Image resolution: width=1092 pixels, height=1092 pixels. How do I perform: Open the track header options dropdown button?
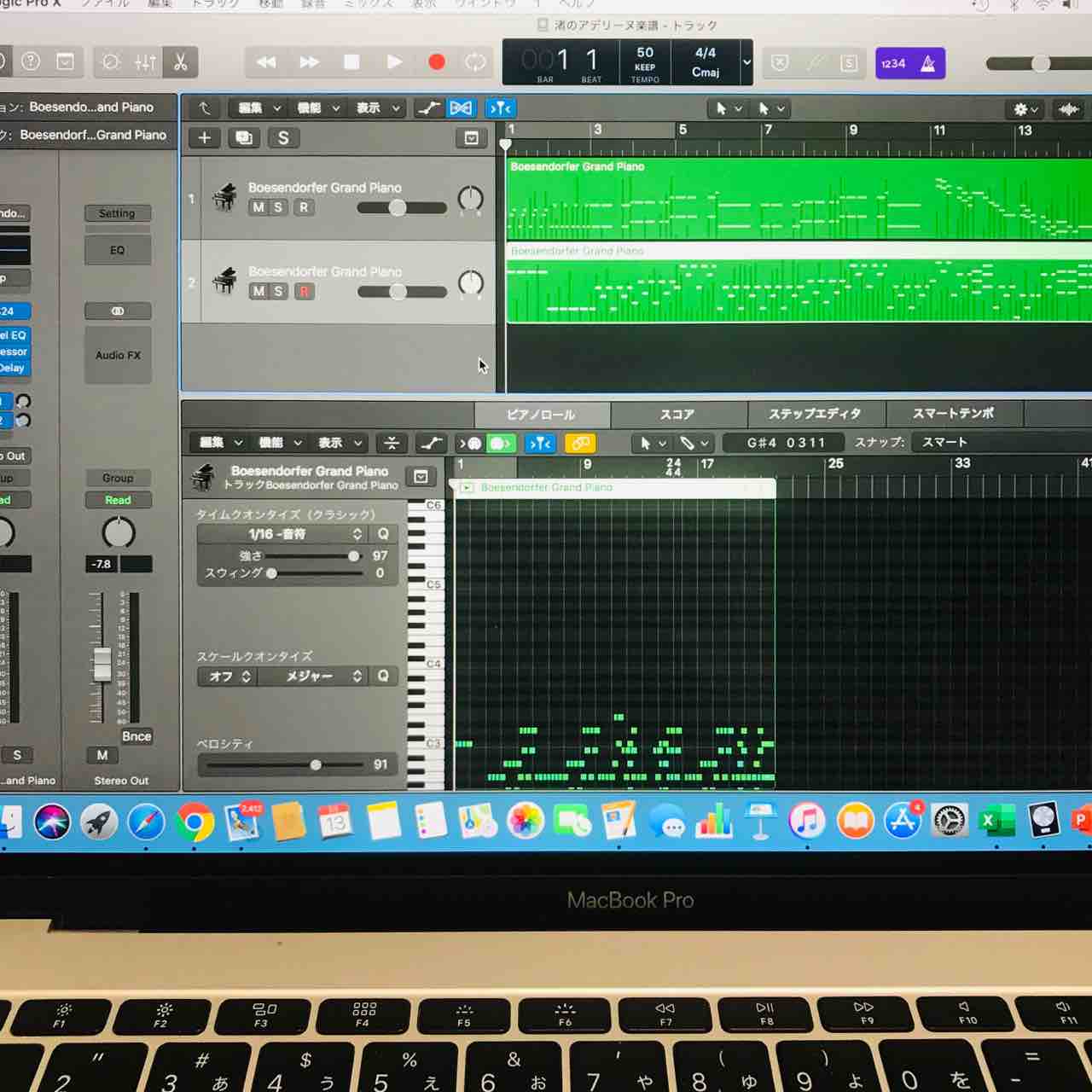[x=471, y=138]
